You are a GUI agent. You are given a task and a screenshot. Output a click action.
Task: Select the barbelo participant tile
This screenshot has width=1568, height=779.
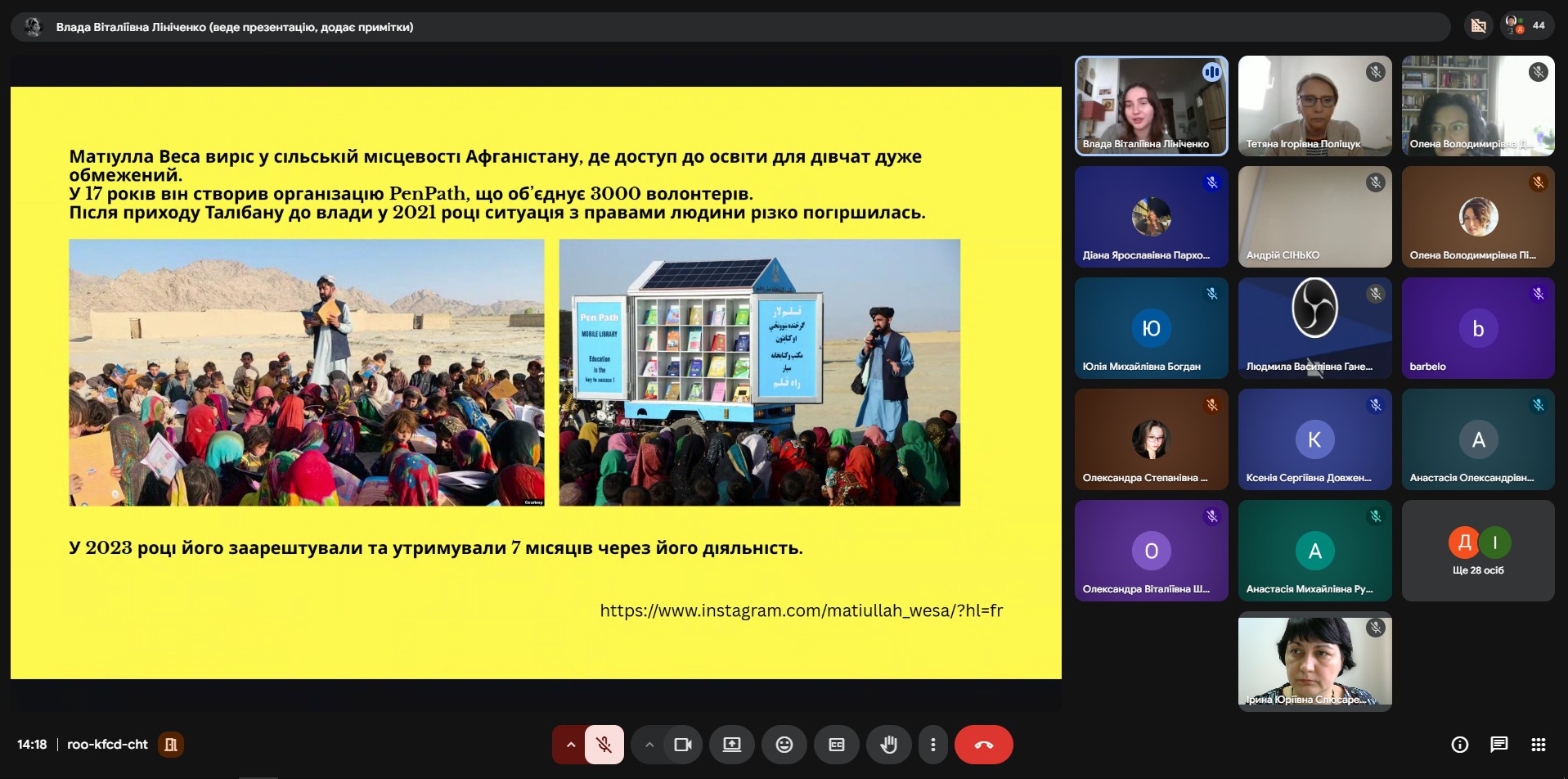[x=1477, y=328]
